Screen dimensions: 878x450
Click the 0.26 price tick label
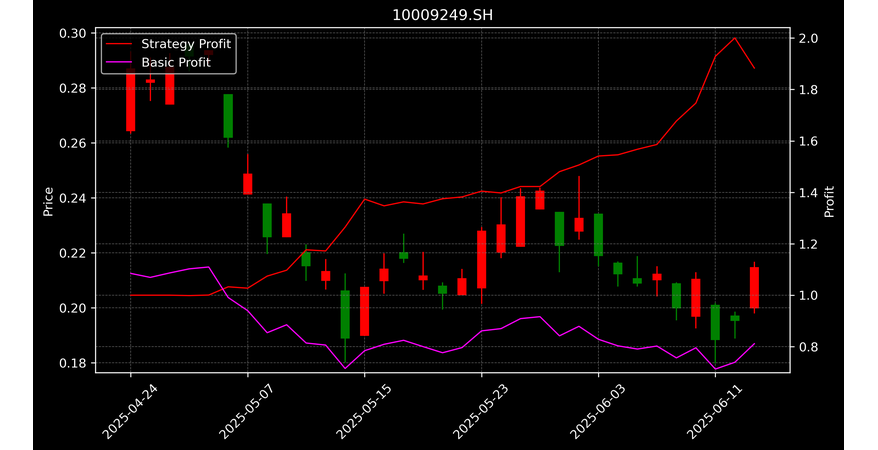pos(73,143)
